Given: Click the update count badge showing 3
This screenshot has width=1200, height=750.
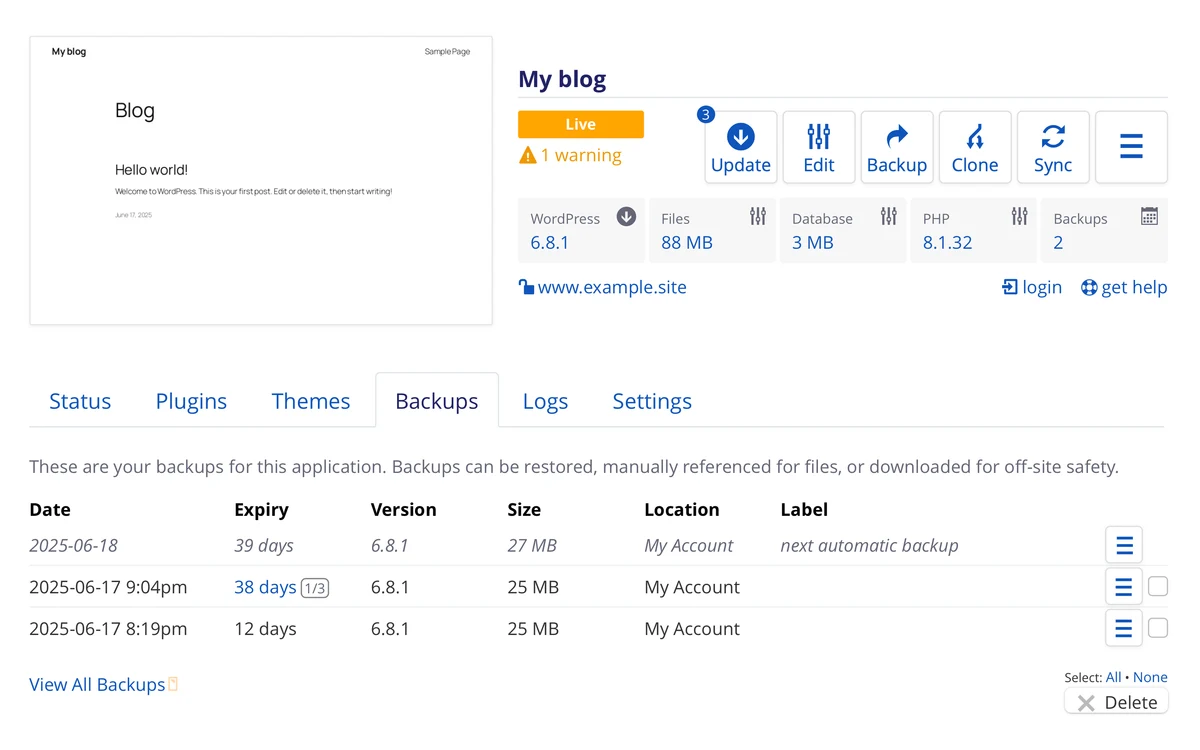Looking at the screenshot, I should pos(706,115).
